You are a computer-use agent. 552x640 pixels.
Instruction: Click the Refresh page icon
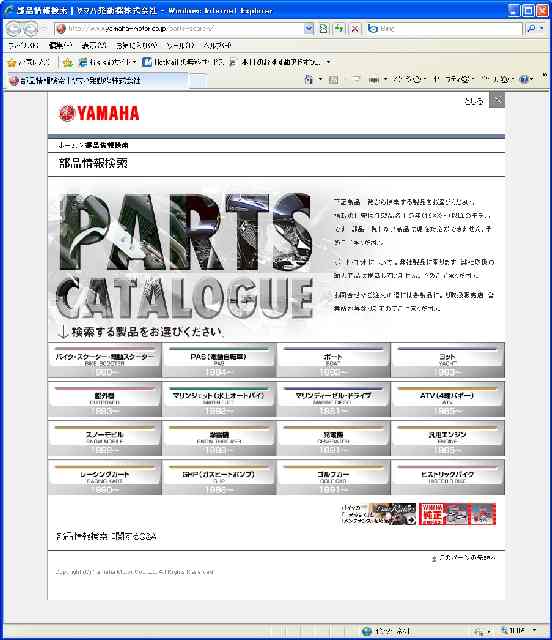tap(339, 29)
